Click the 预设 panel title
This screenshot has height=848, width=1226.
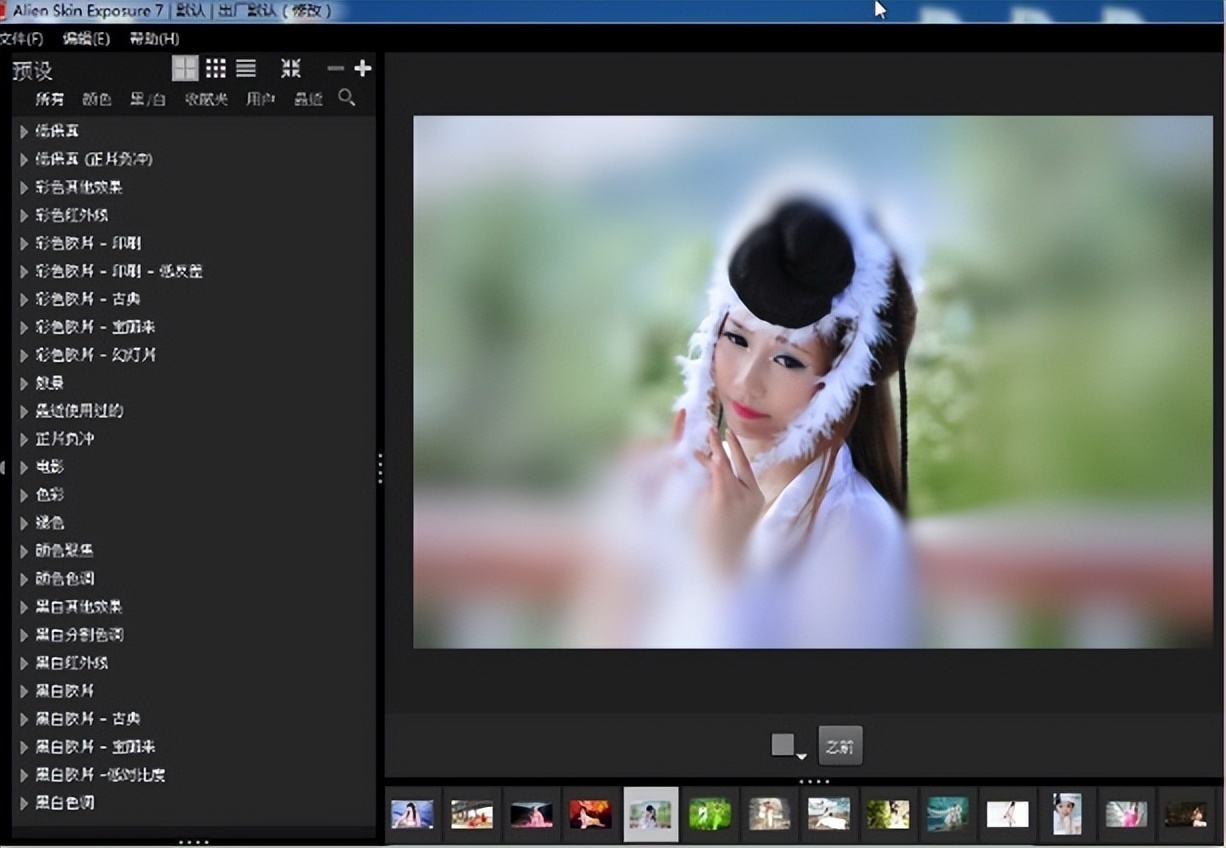32,71
